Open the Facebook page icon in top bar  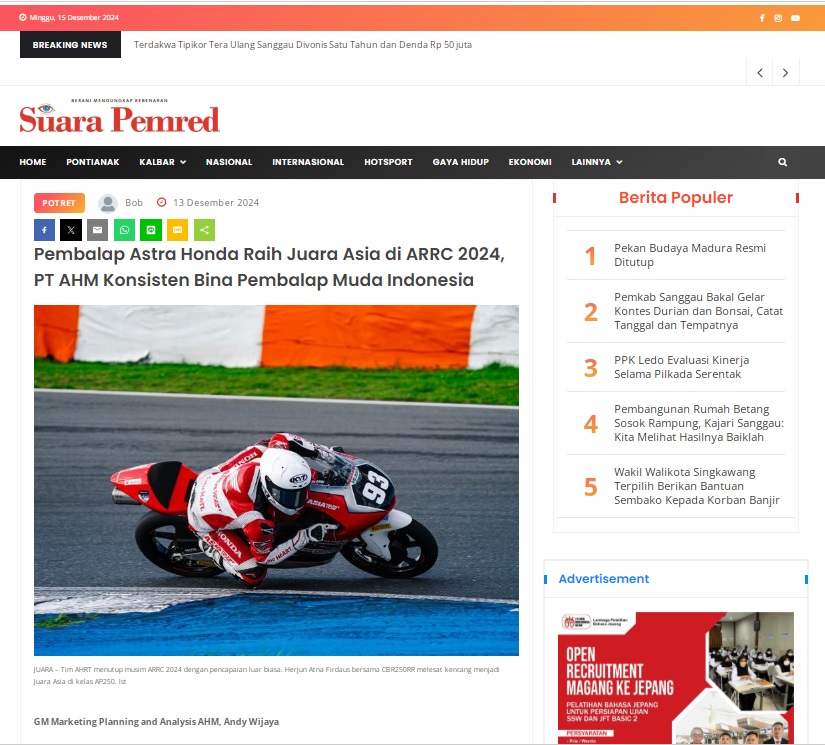click(762, 18)
